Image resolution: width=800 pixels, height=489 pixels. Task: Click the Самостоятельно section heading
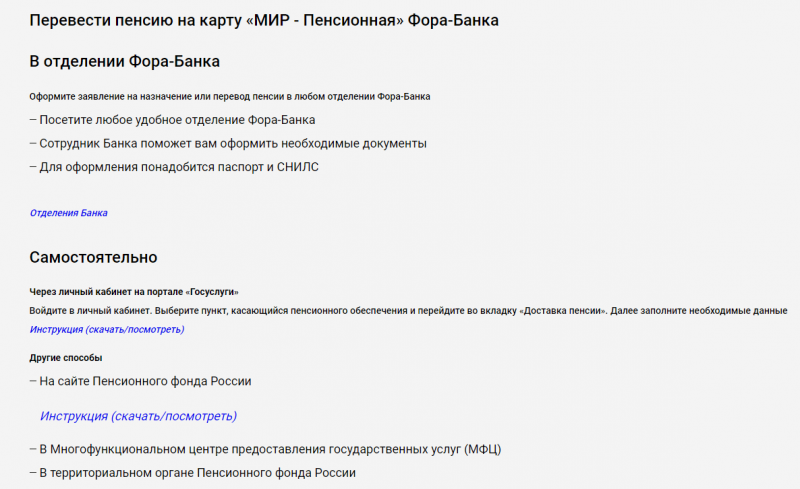(93, 258)
